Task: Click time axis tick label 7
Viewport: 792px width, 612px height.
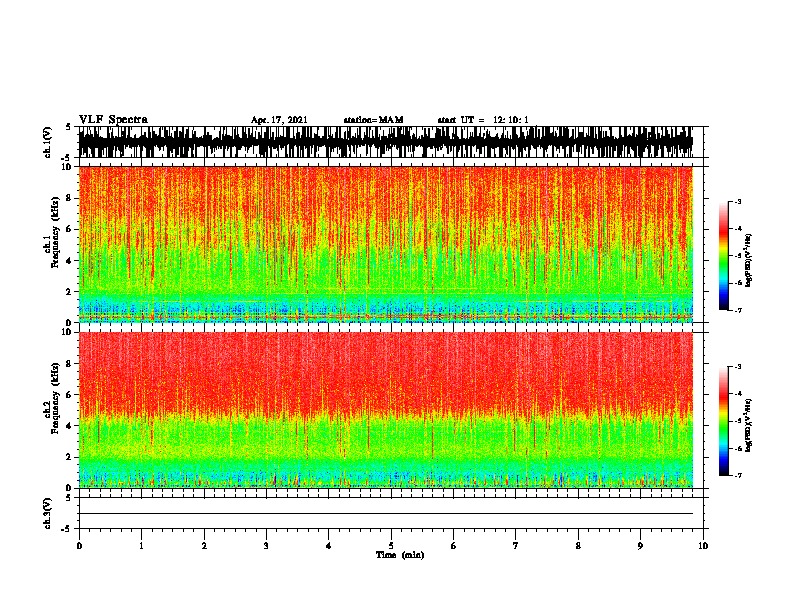Action: click(516, 546)
